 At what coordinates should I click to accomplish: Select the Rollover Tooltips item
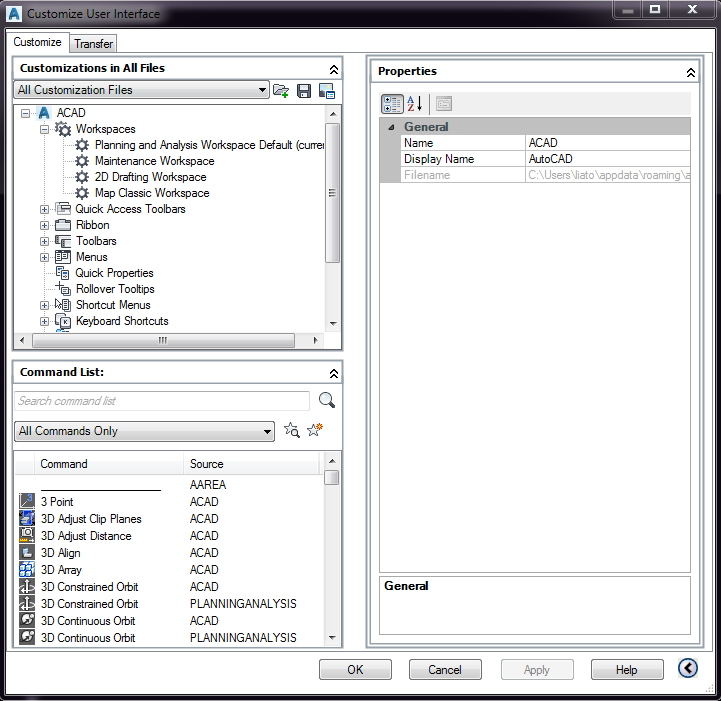[115, 289]
